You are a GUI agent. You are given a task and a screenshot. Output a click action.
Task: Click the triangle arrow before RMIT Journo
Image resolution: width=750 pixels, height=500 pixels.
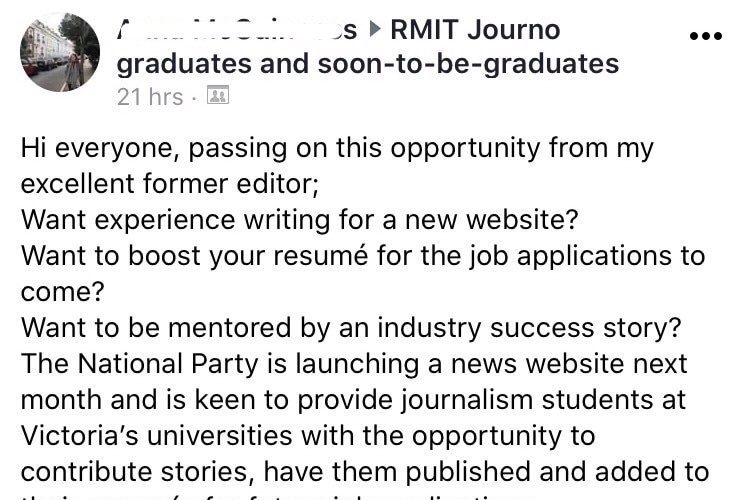click(375, 30)
